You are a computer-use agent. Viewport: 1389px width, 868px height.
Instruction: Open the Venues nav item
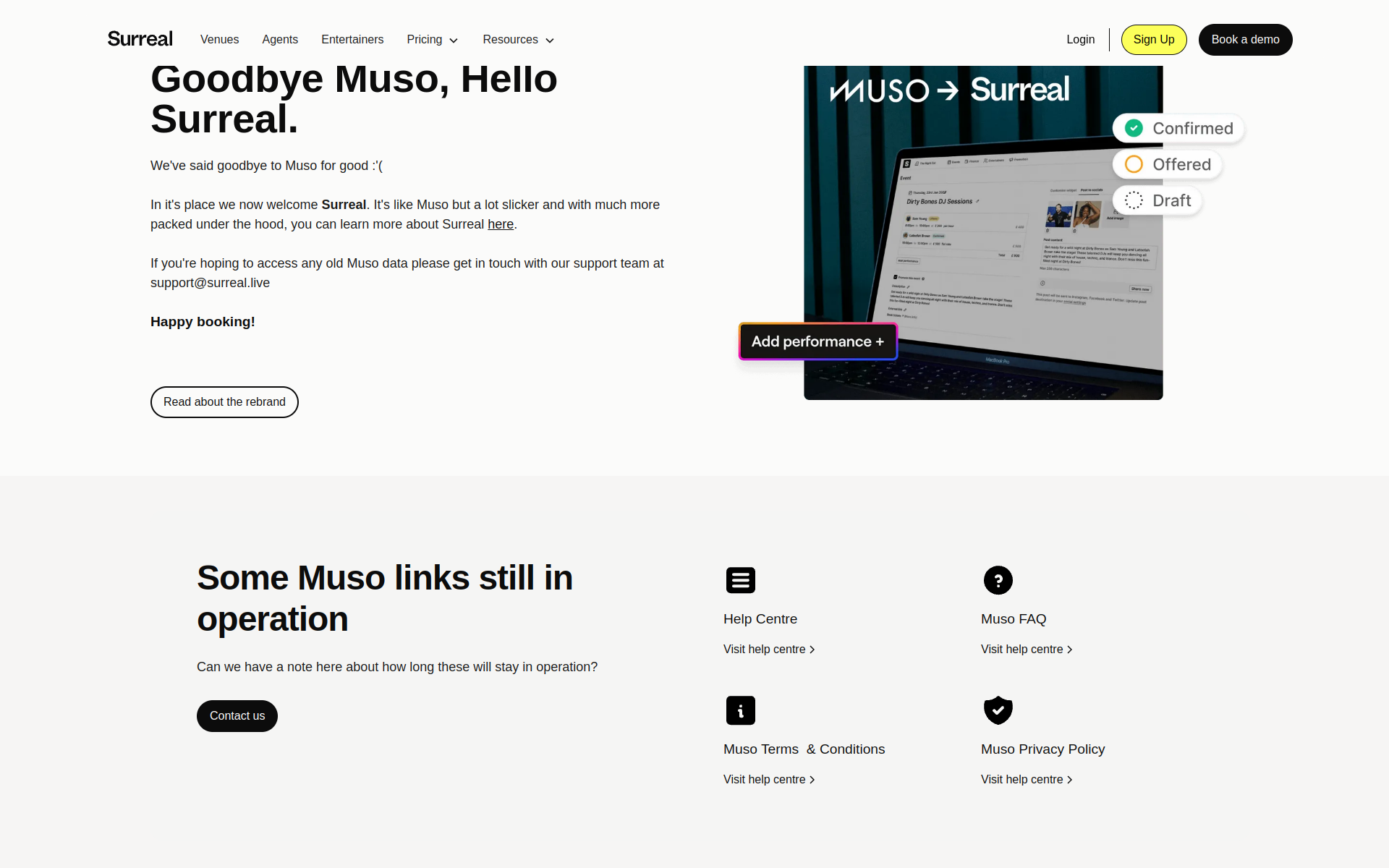(x=219, y=40)
